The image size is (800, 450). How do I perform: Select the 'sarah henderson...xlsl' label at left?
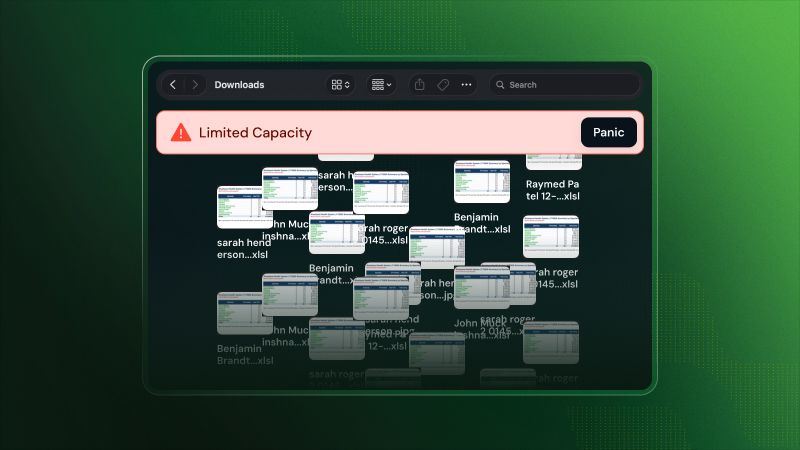[x=244, y=248]
